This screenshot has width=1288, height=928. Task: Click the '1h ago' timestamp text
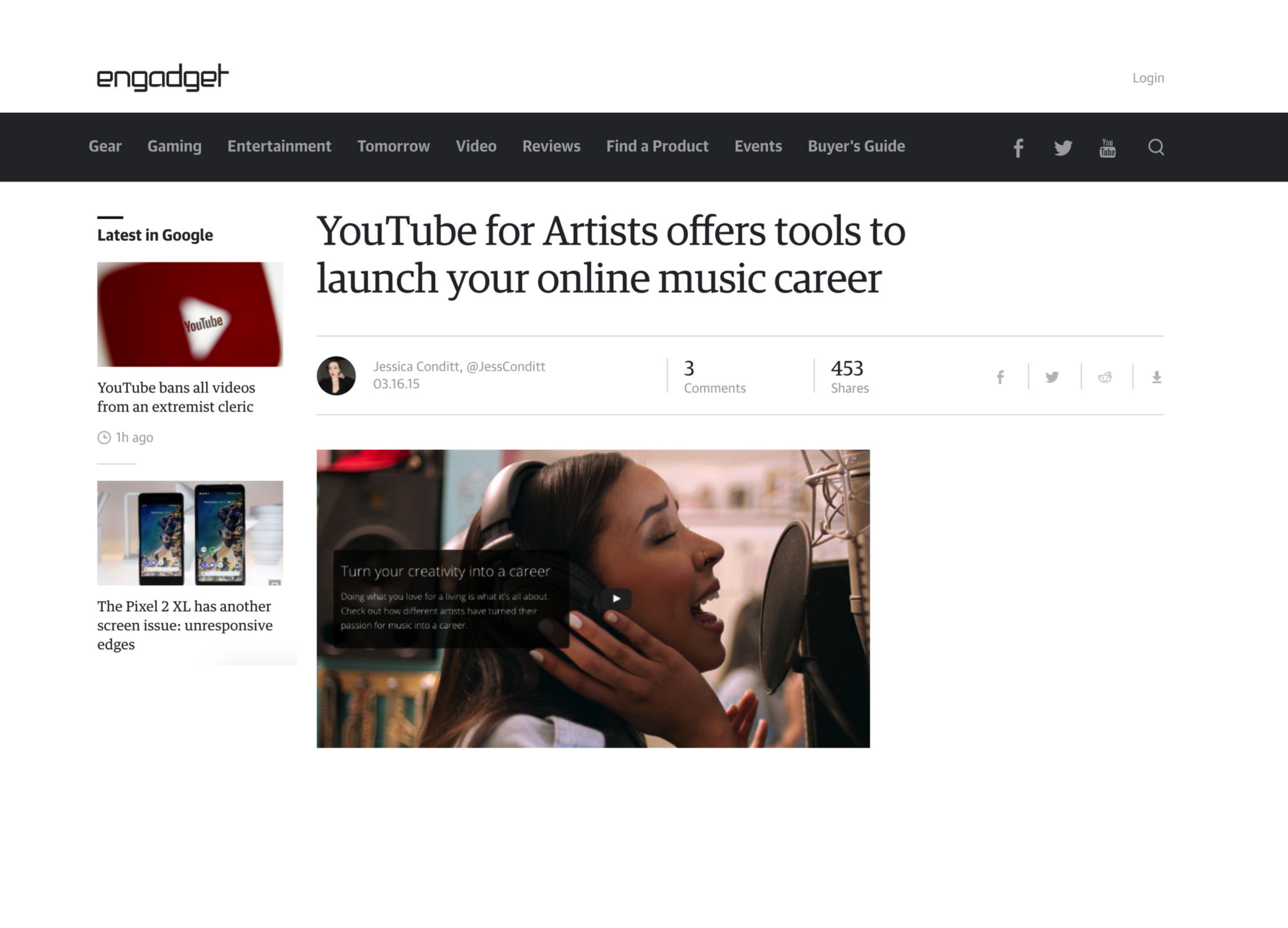point(134,437)
